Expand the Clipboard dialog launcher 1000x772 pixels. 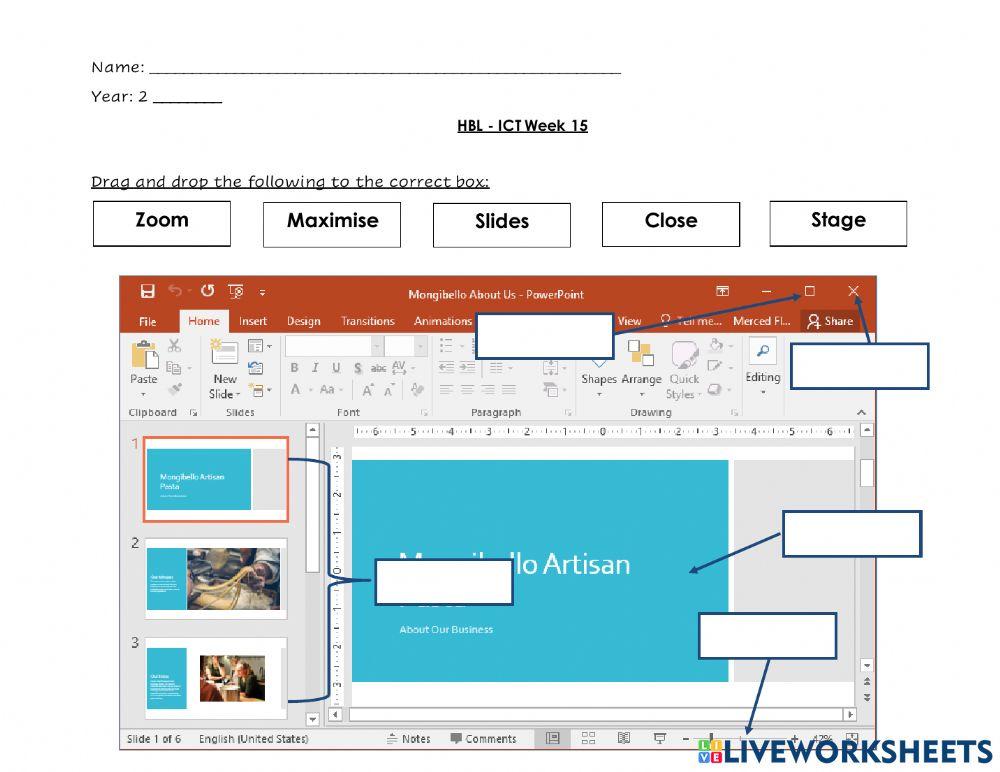click(193, 413)
